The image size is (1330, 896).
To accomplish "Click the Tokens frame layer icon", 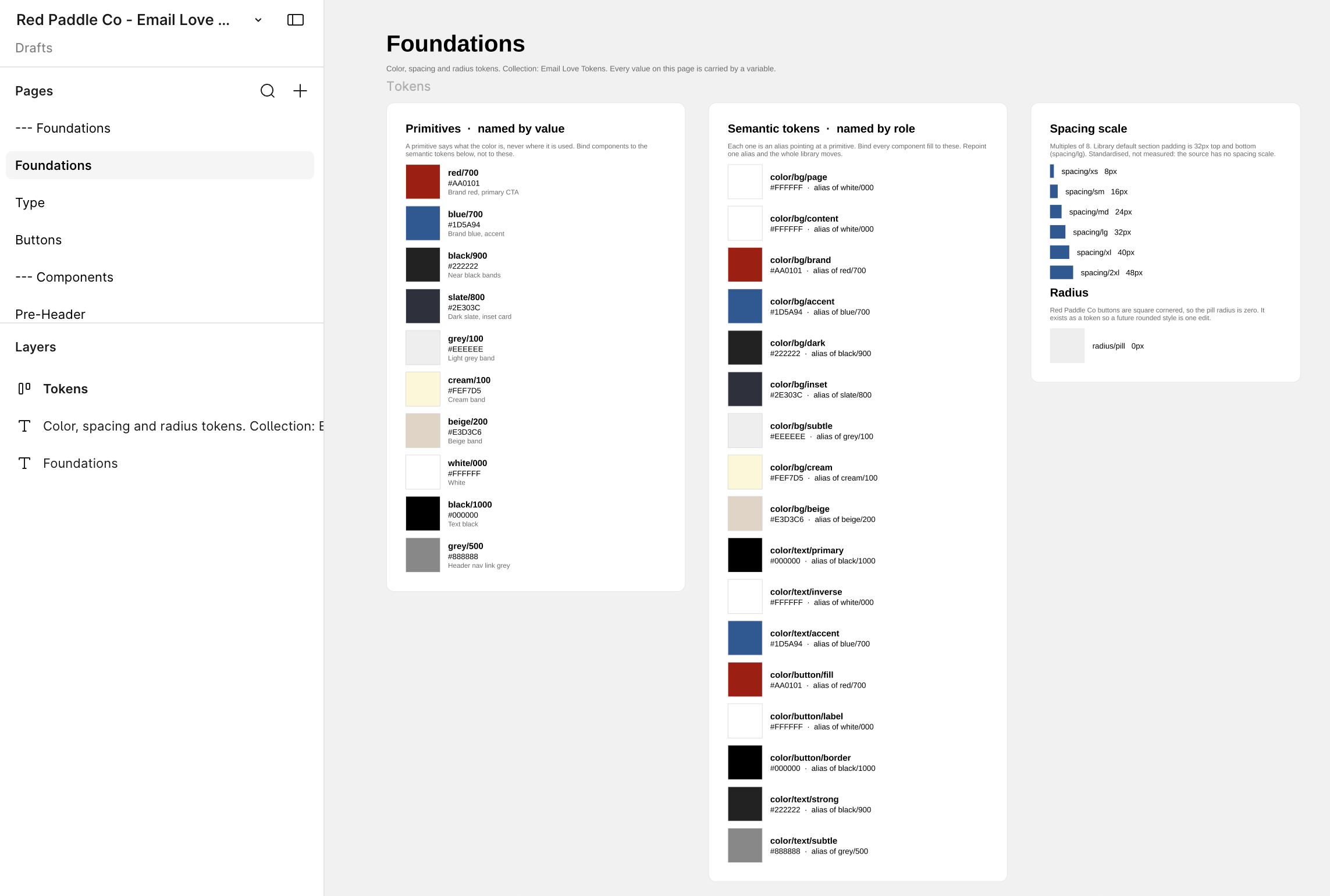I will coord(24,389).
